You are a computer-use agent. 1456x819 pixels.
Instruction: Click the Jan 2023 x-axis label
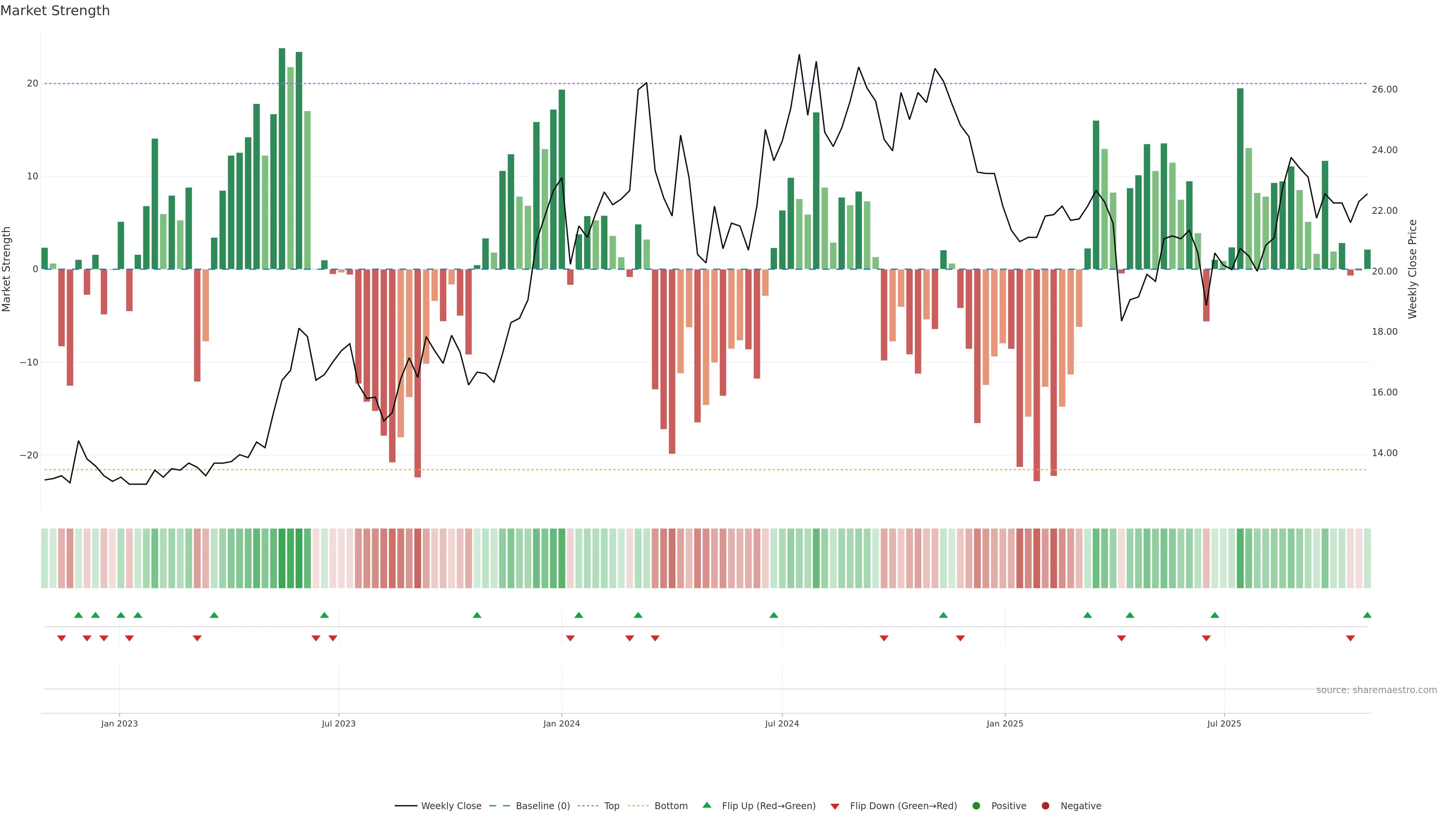119,723
